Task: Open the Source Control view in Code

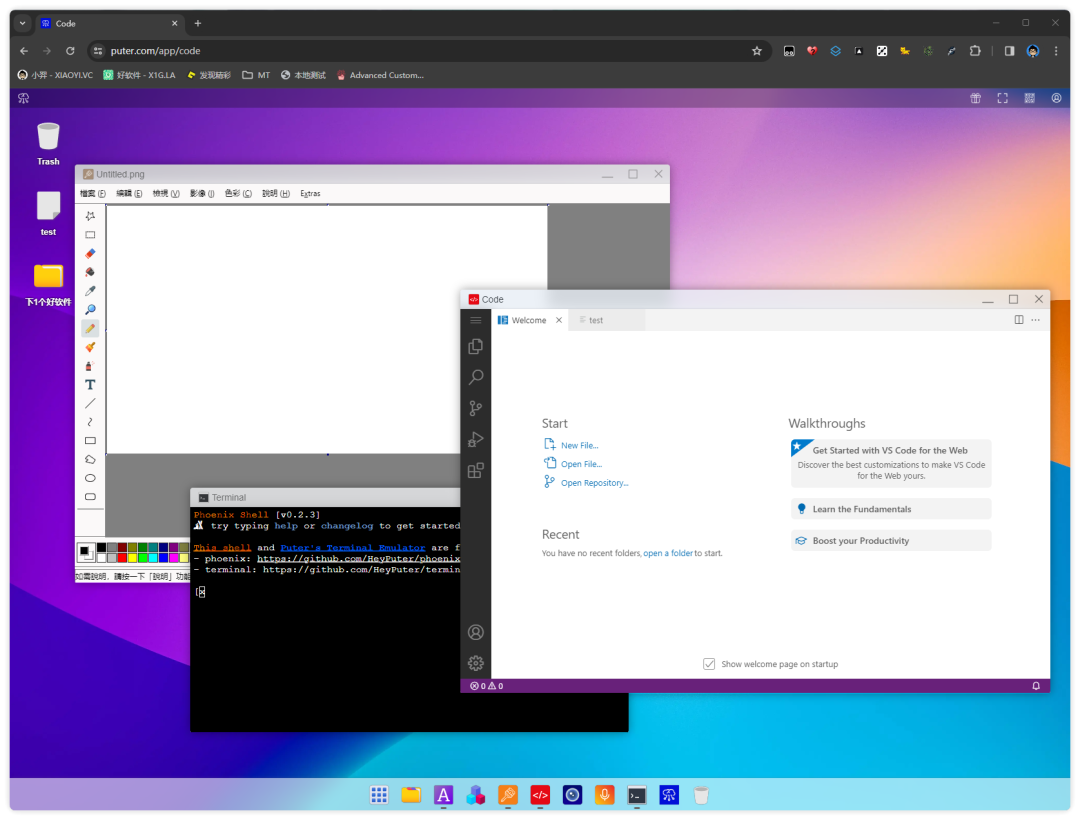Action: [x=476, y=408]
